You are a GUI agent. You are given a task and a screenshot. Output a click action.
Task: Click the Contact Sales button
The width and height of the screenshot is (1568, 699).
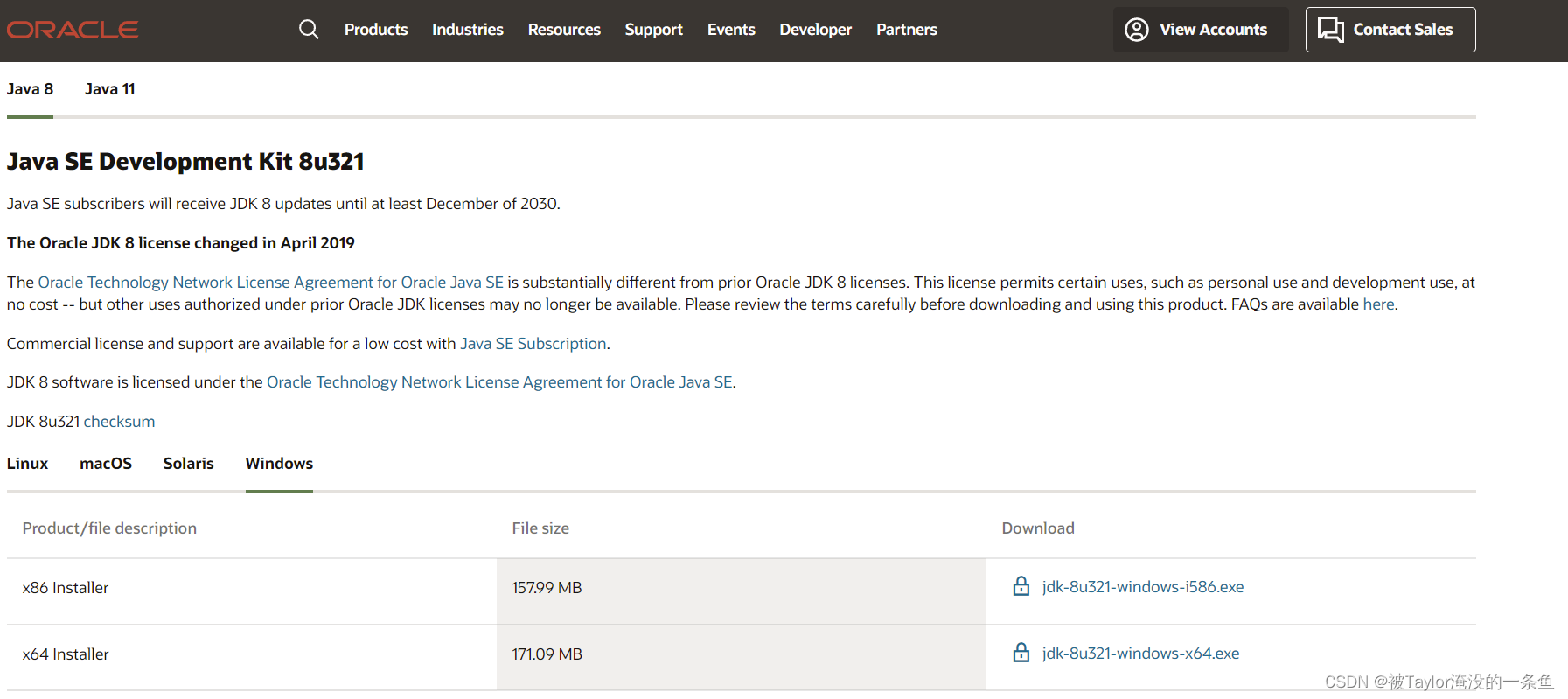(1390, 30)
